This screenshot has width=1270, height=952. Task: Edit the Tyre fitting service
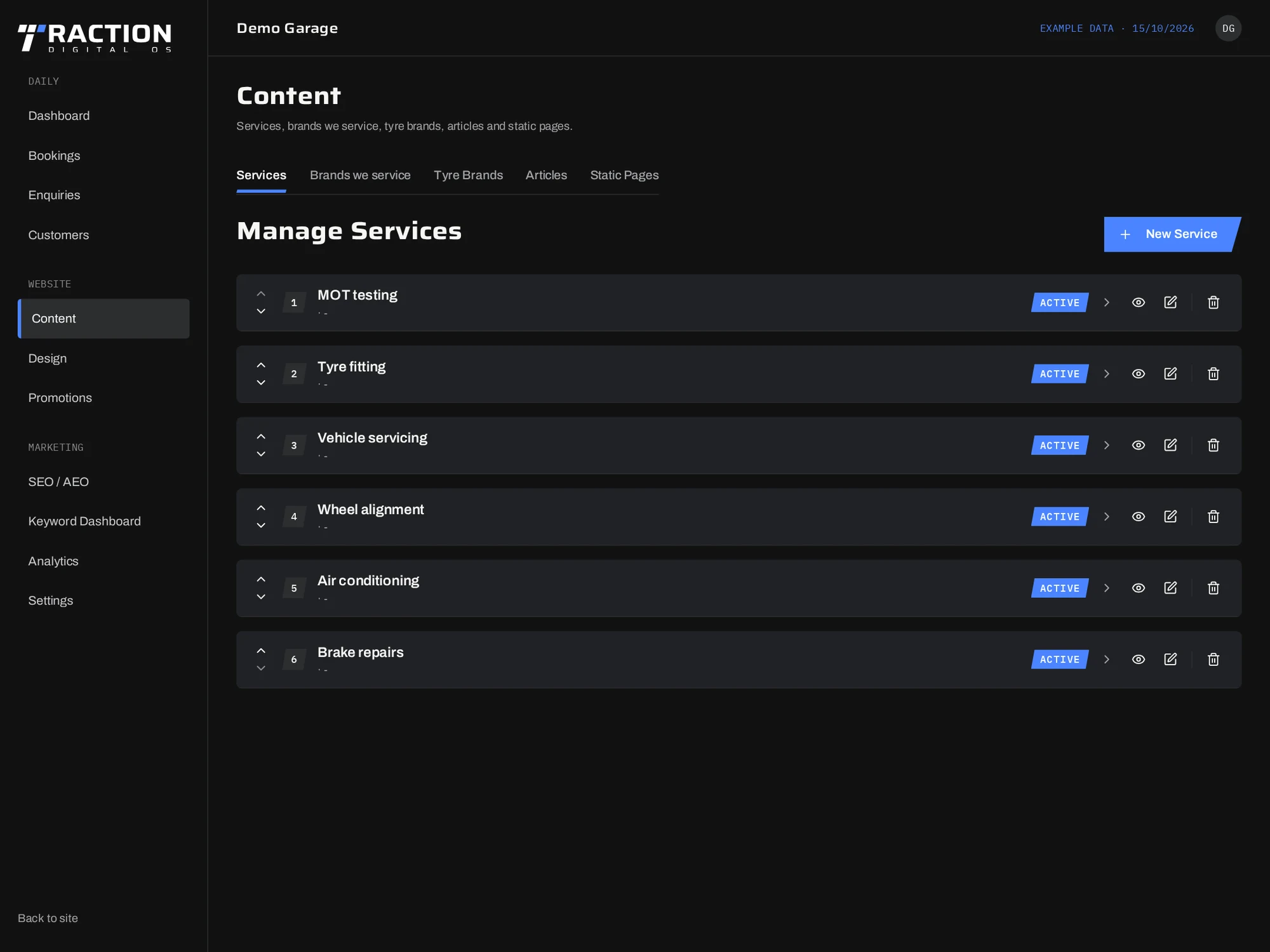pyautogui.click(x=1170, y=374)
